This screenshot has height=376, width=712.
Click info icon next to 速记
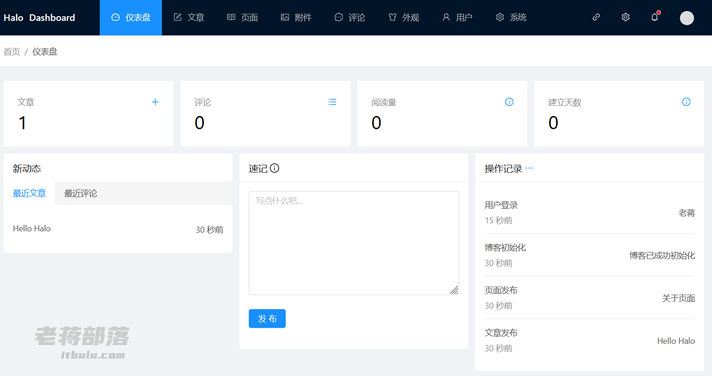[274, 168]
